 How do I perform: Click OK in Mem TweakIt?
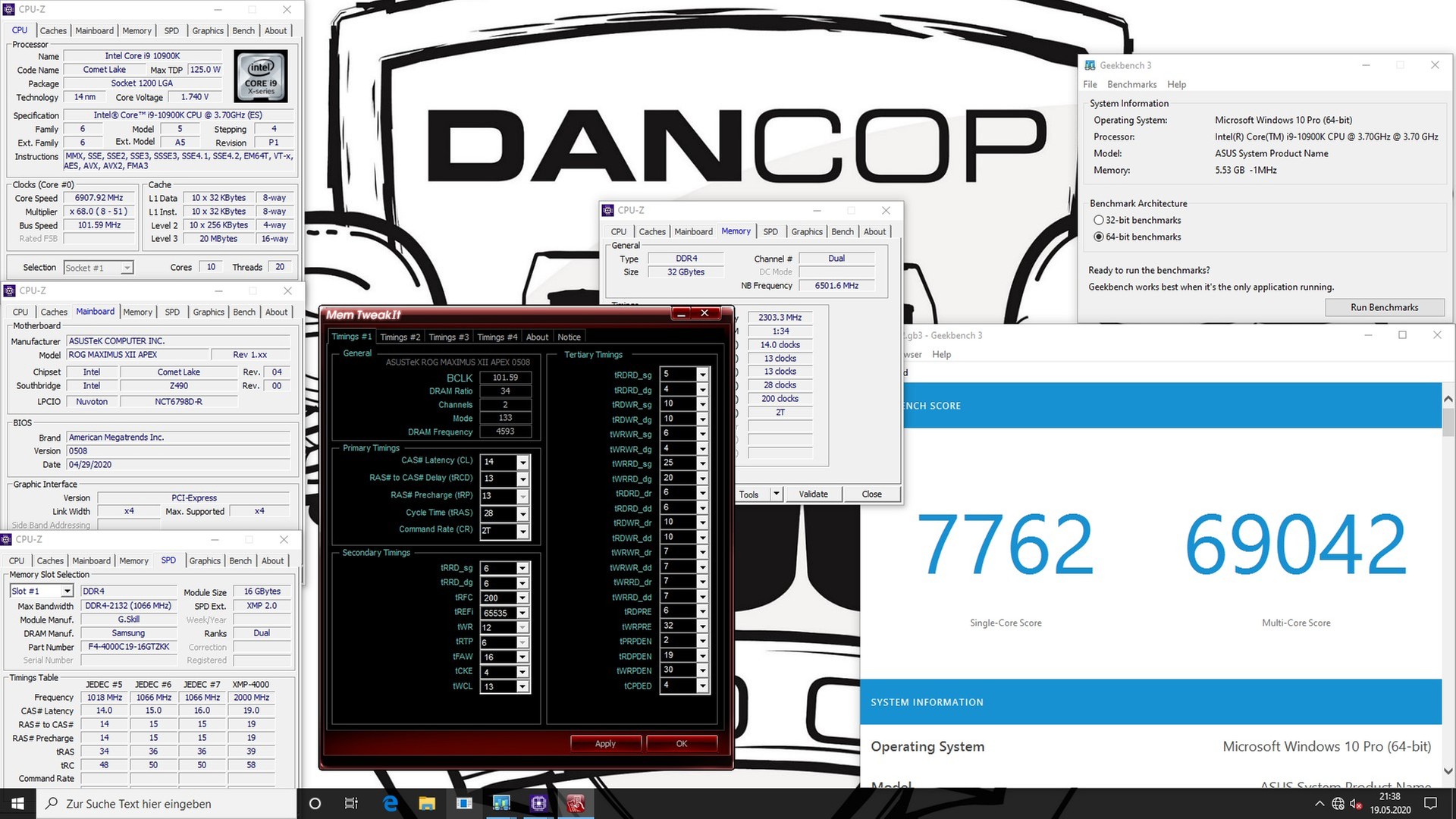(x=682, y=744)
